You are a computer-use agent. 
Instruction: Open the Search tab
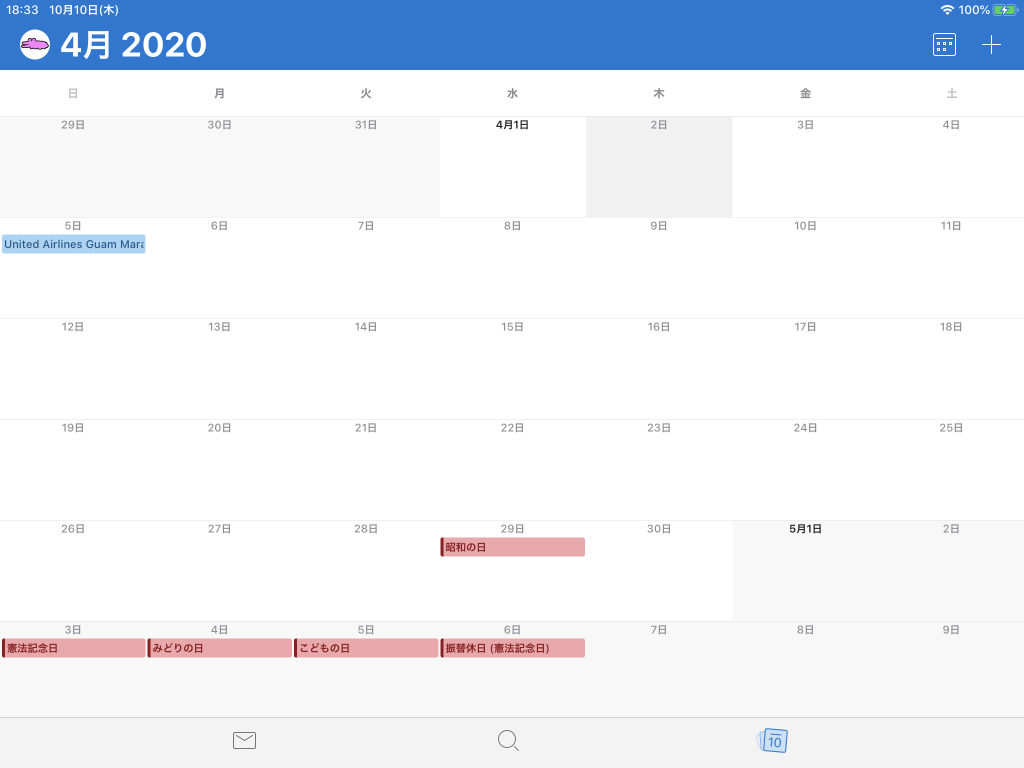508,741
